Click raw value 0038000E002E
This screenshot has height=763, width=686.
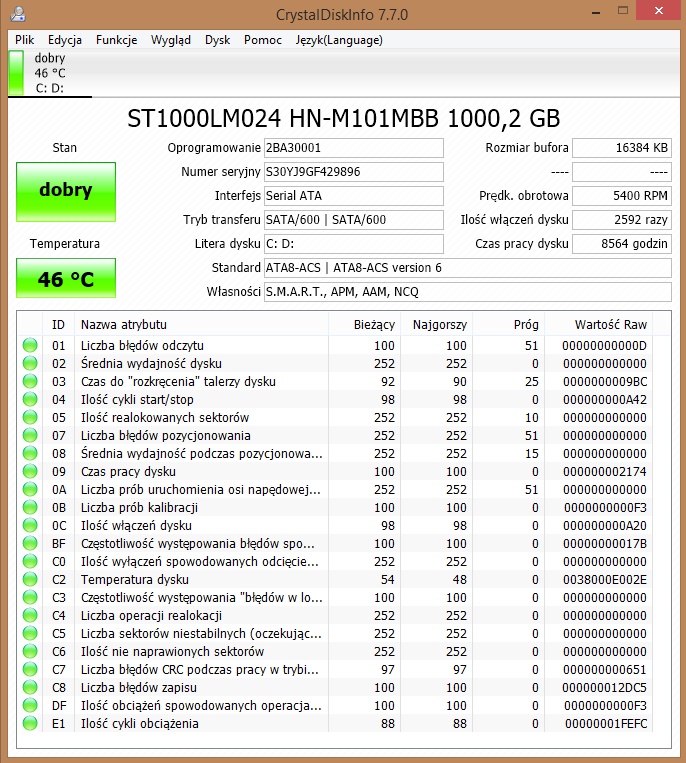pos(605,580)
